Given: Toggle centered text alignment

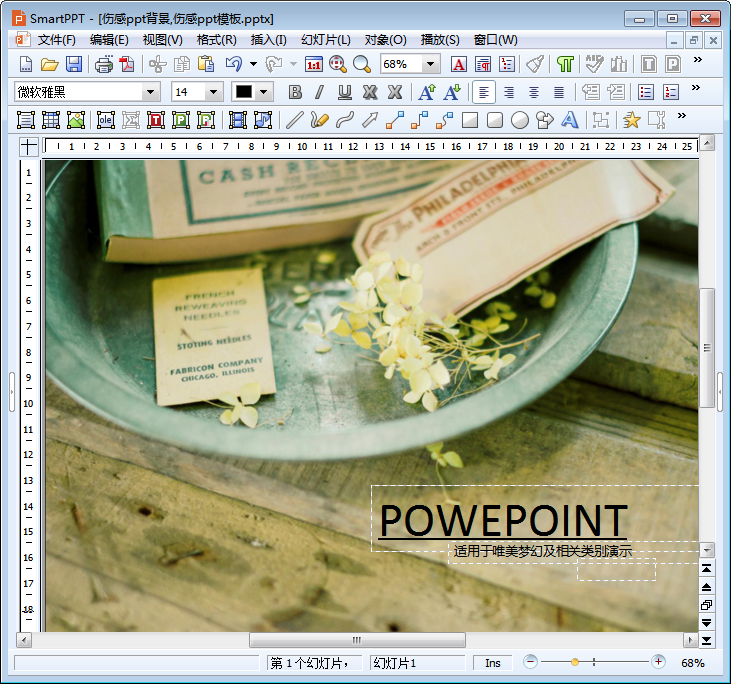Looking at the screenshot, I should [x=534, y=92].
